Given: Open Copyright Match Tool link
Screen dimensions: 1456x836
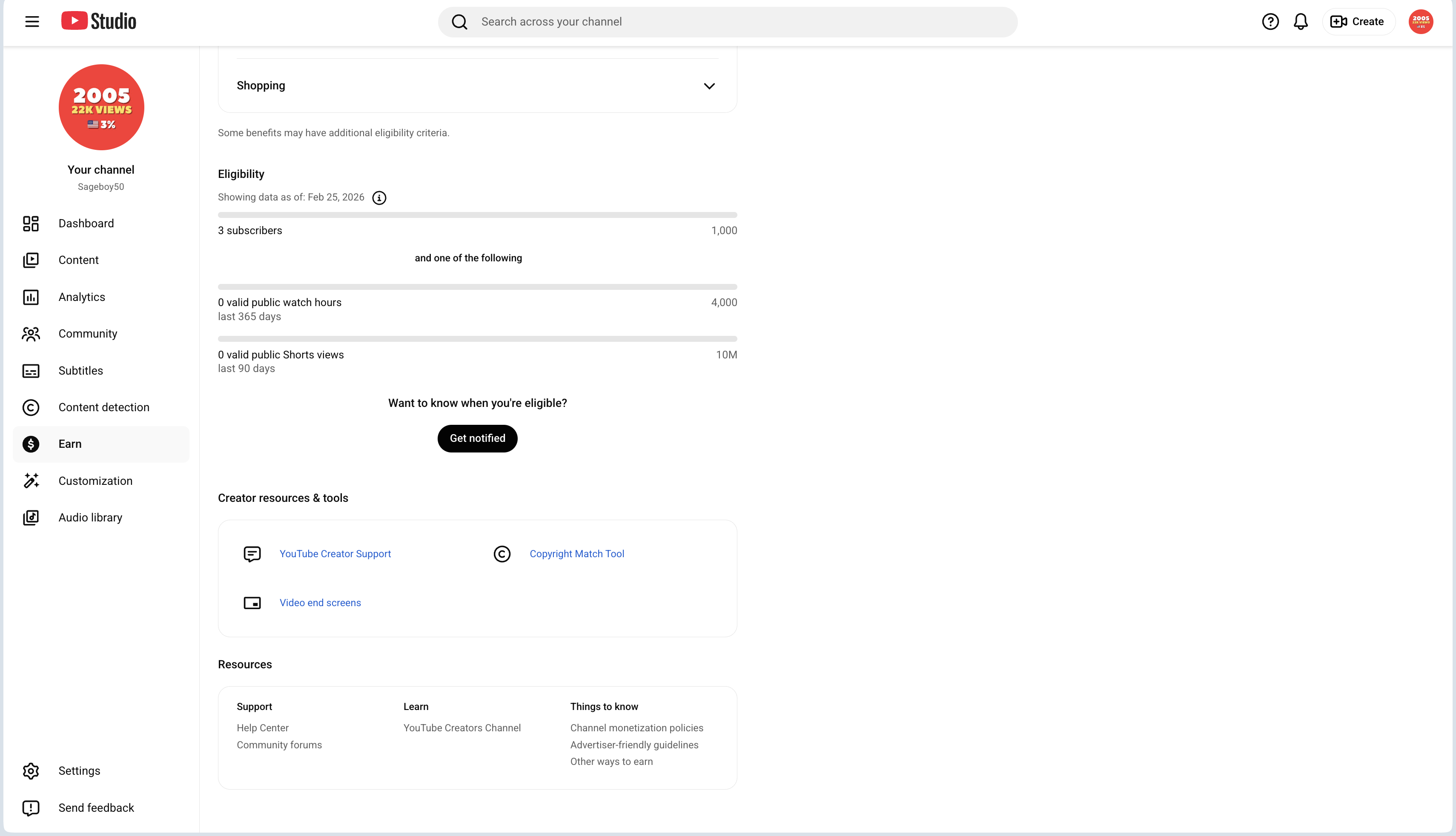Looking at the screenshot, I should (x=576, y=553).
